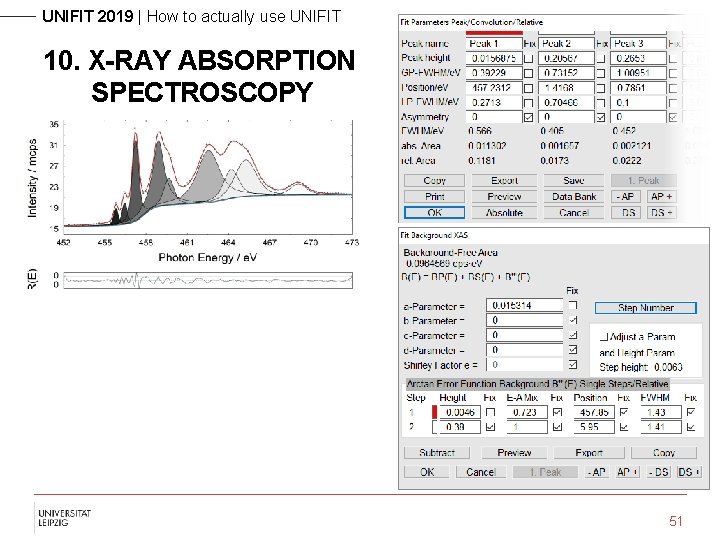
Task: Confirm with OK in Fit Parameters dialog
Action: pos(434,213)
